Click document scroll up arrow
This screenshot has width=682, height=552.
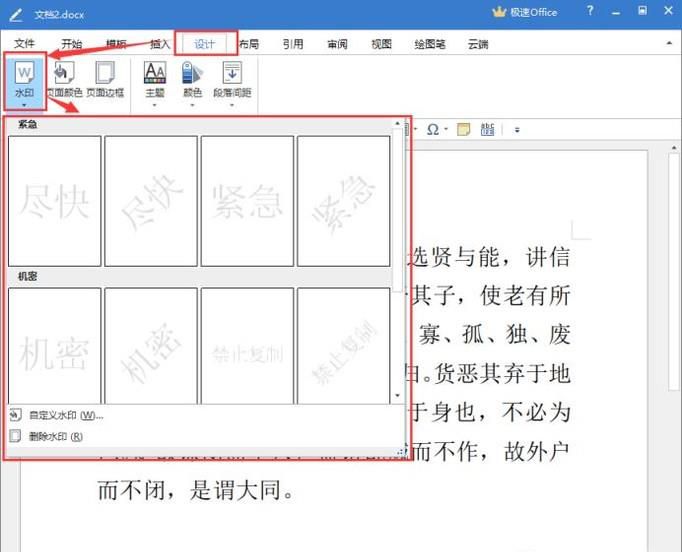[x=674, y=148]
